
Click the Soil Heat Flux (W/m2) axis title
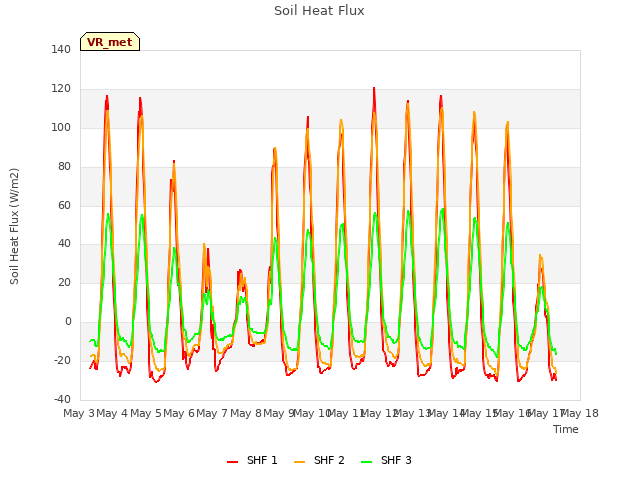pos(14,226)
